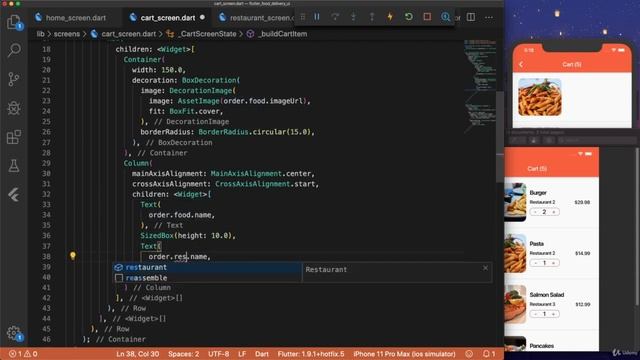Change encoding via UTF-8 status item
The image size is (640, 360).
[218, 354]
